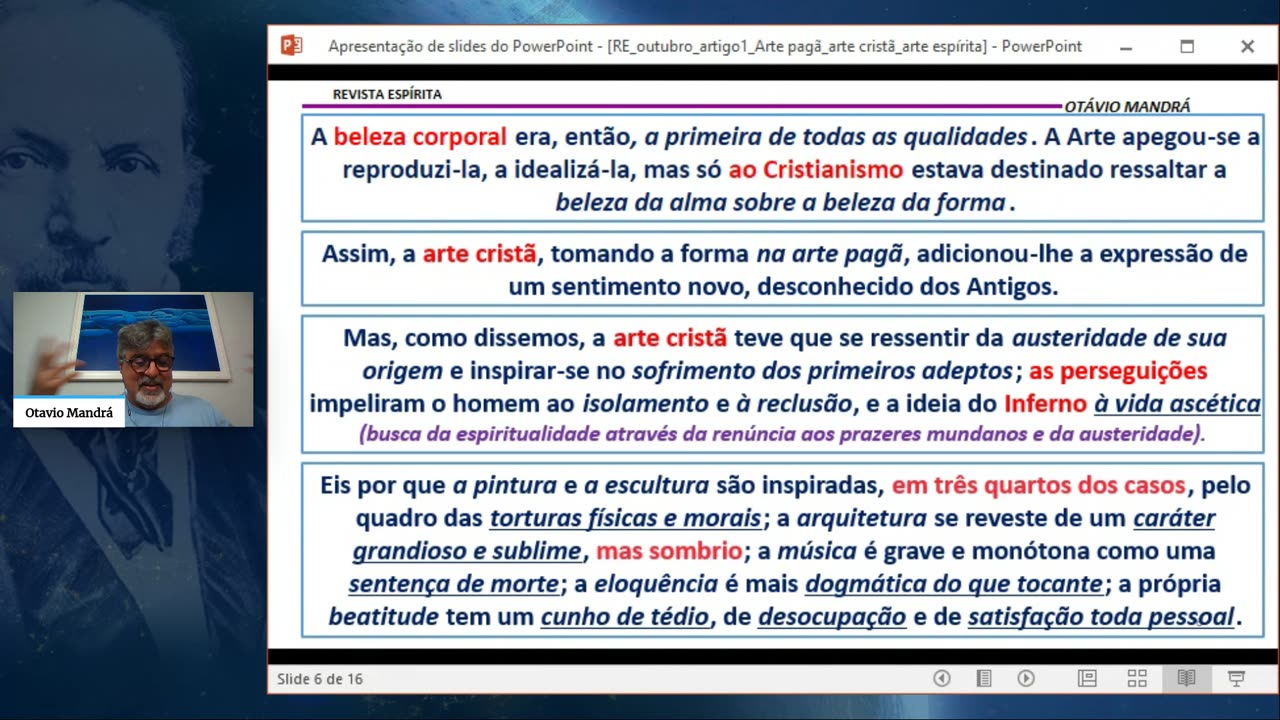Start Slide Show presentation icon
The image size is (1280, 720).
(1236, 678)
